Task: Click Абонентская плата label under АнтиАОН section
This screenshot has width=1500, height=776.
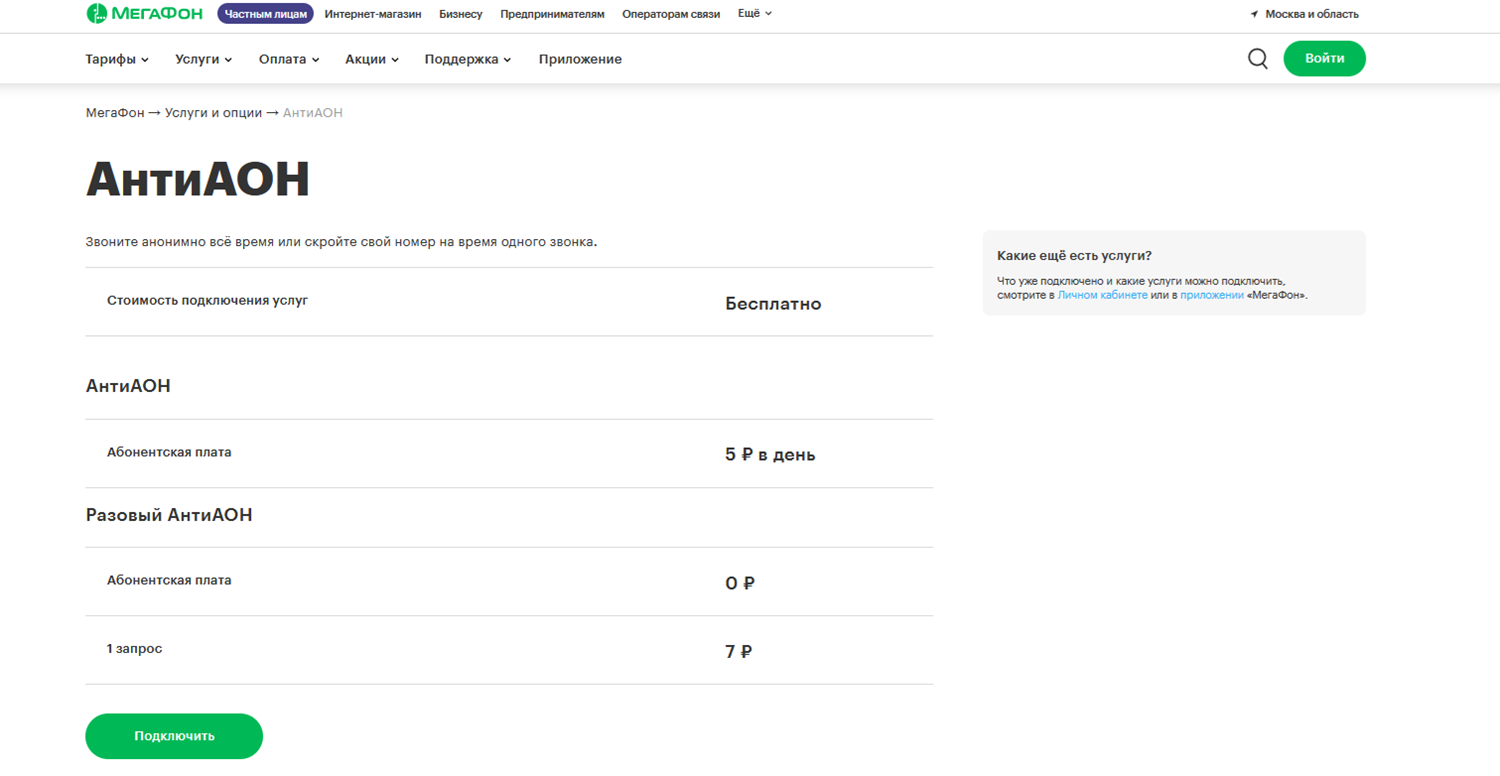Action: click(x=169, y=452)
